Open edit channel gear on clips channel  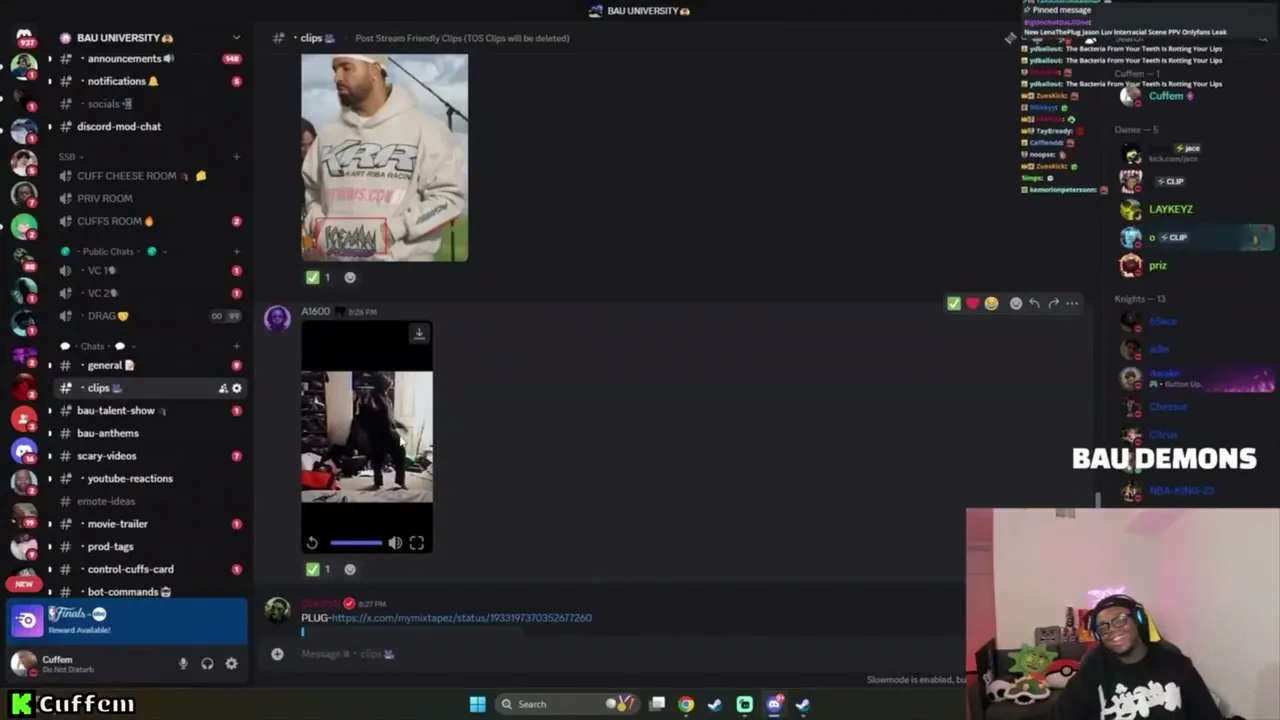(x=237, y=388)
